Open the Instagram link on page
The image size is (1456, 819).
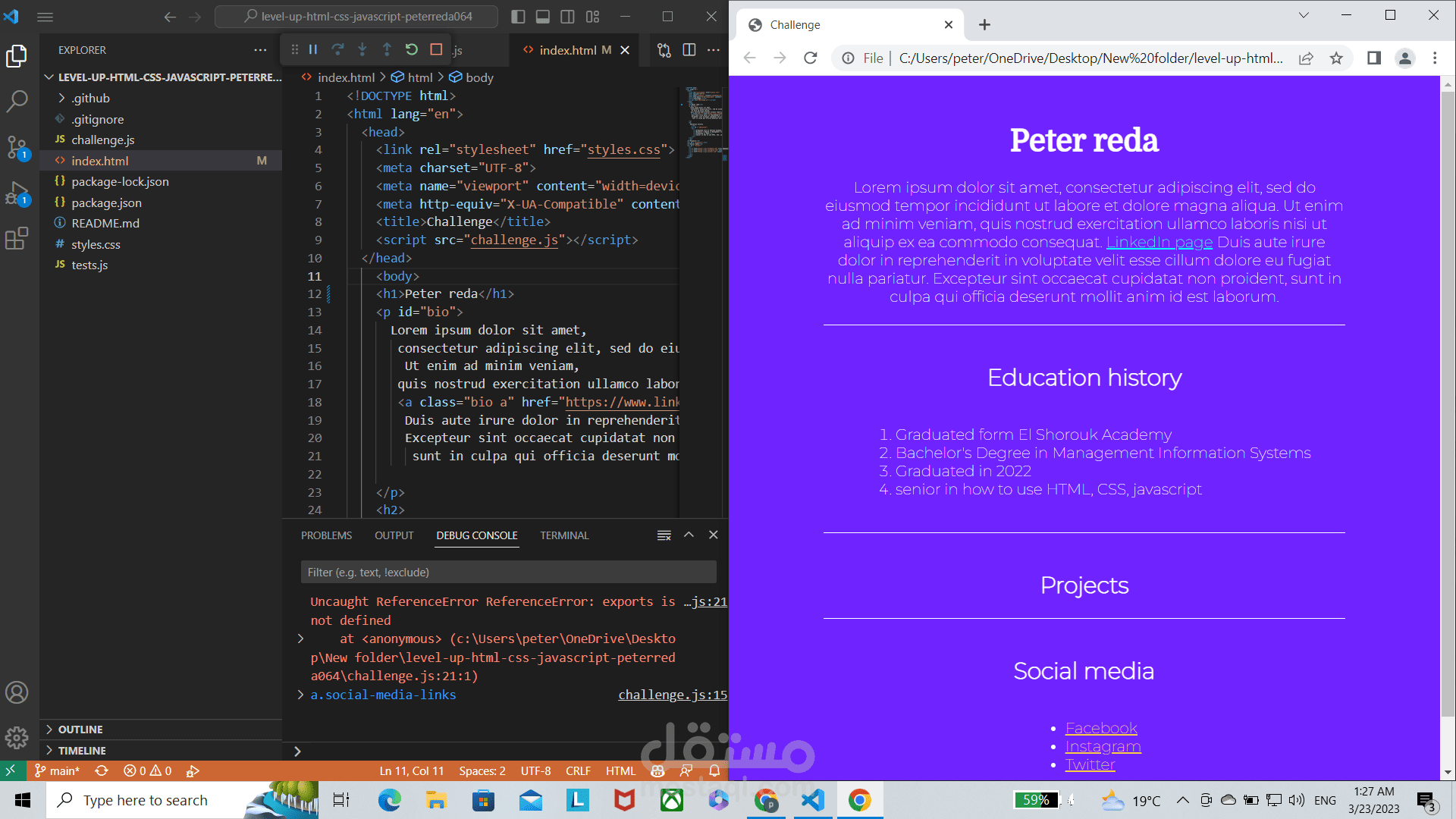pyautogui.click(x=1103, y=746)
